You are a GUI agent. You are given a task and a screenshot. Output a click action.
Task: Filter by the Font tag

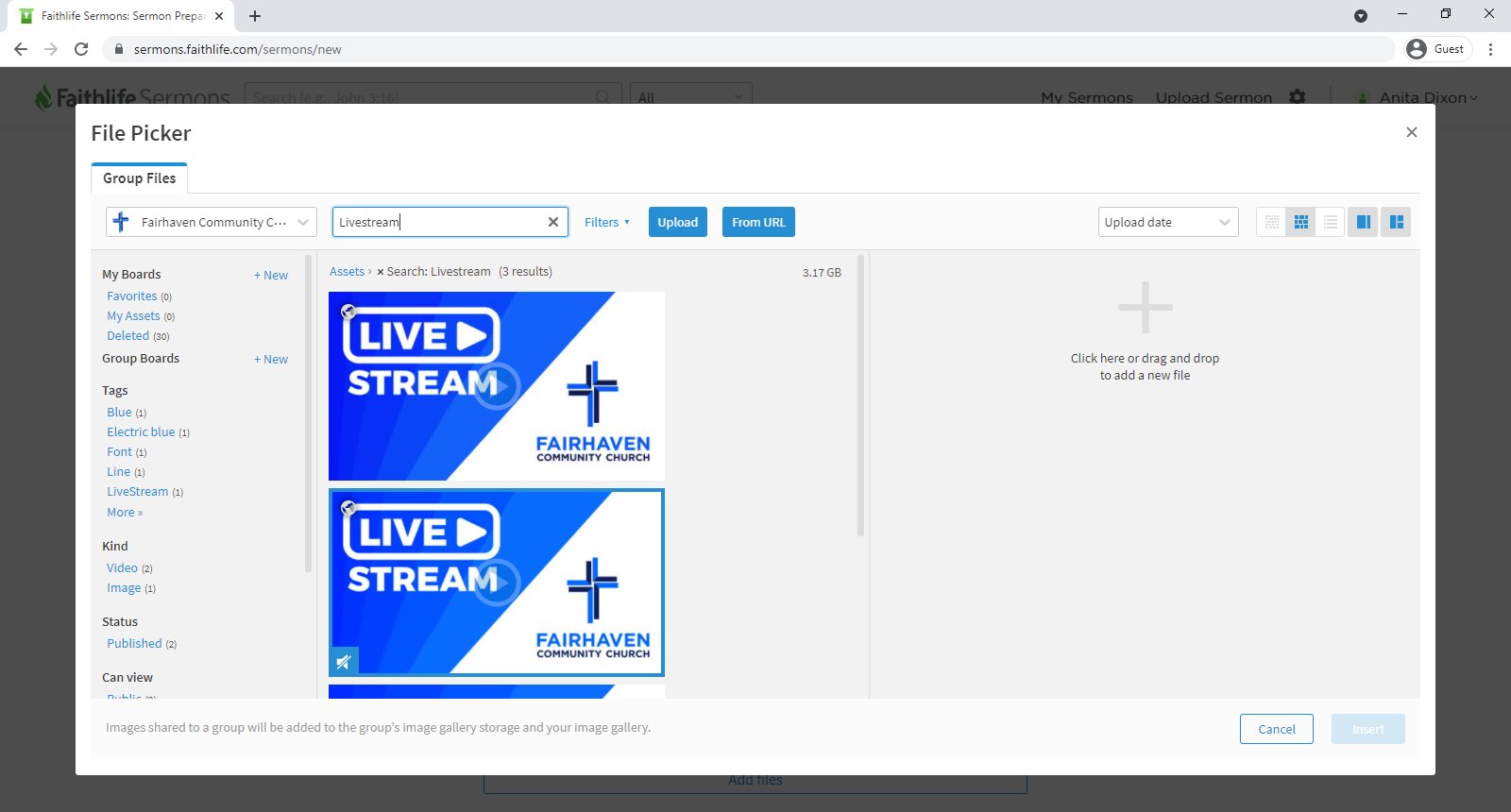[x=120, y=452]
